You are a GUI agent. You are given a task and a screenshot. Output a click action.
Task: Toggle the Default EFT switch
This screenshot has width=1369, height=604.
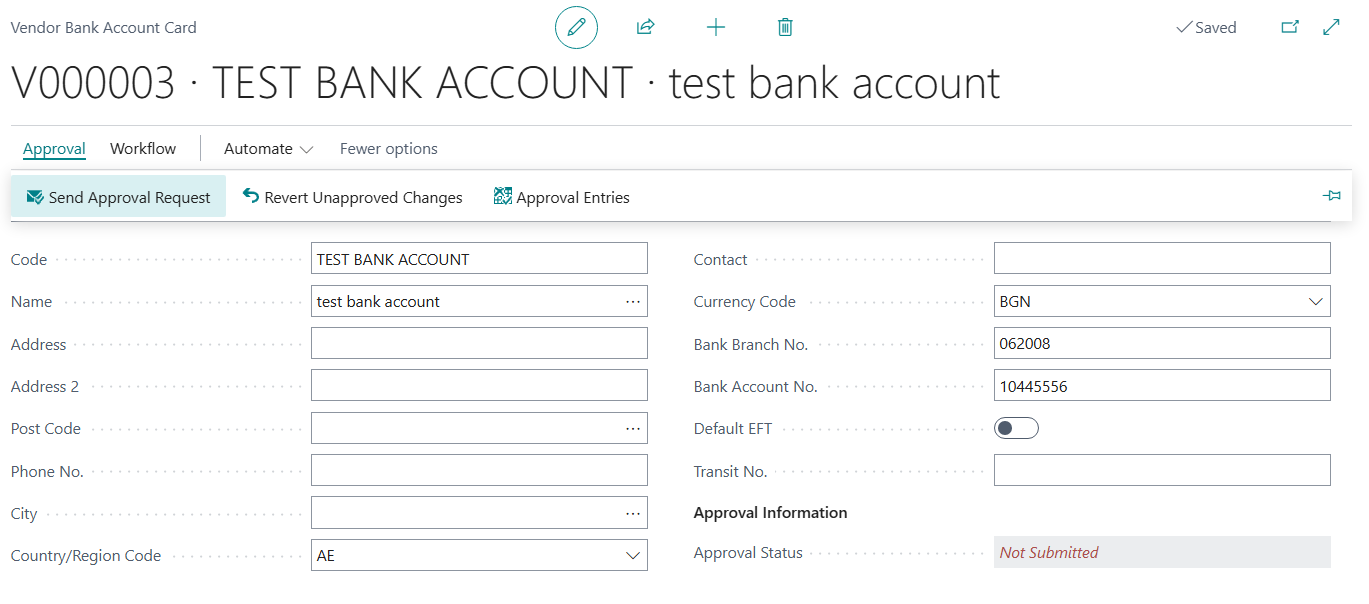pyautogui.click(x=1016, y=428)
